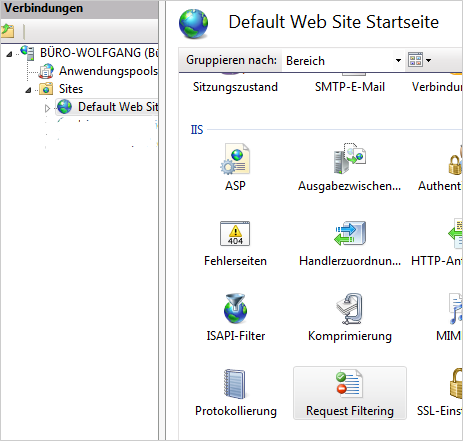This screenshot has width=463, height=441.
Task: Click the Sitzungszustand label
Action: 235,87
